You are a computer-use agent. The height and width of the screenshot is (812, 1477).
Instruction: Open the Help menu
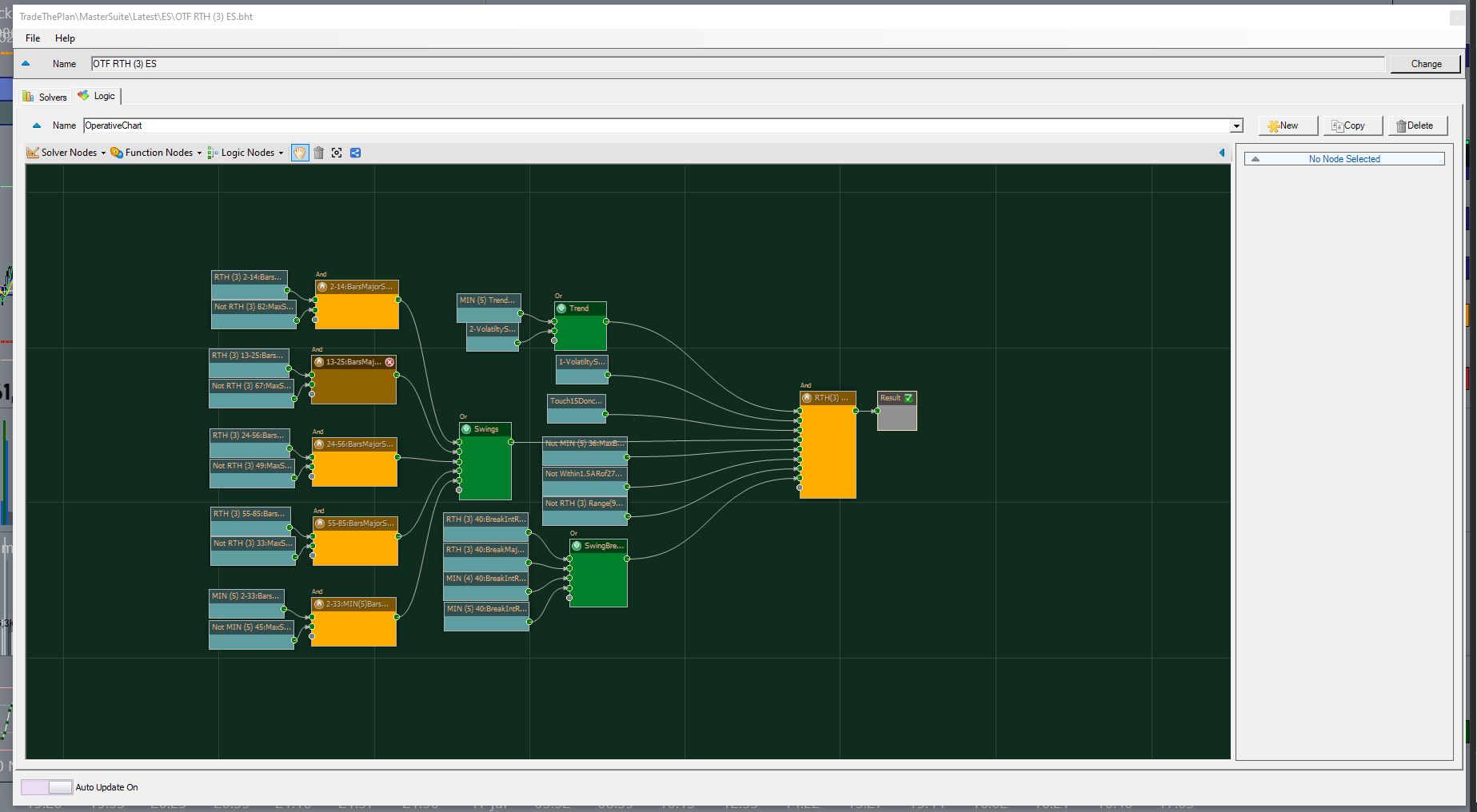click(x=65, y=38)
